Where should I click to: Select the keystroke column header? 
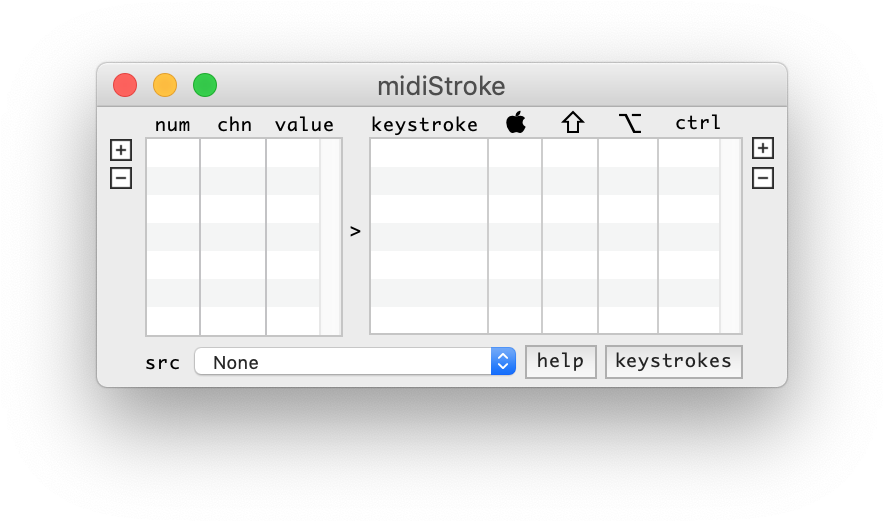(x=424, y=124)
